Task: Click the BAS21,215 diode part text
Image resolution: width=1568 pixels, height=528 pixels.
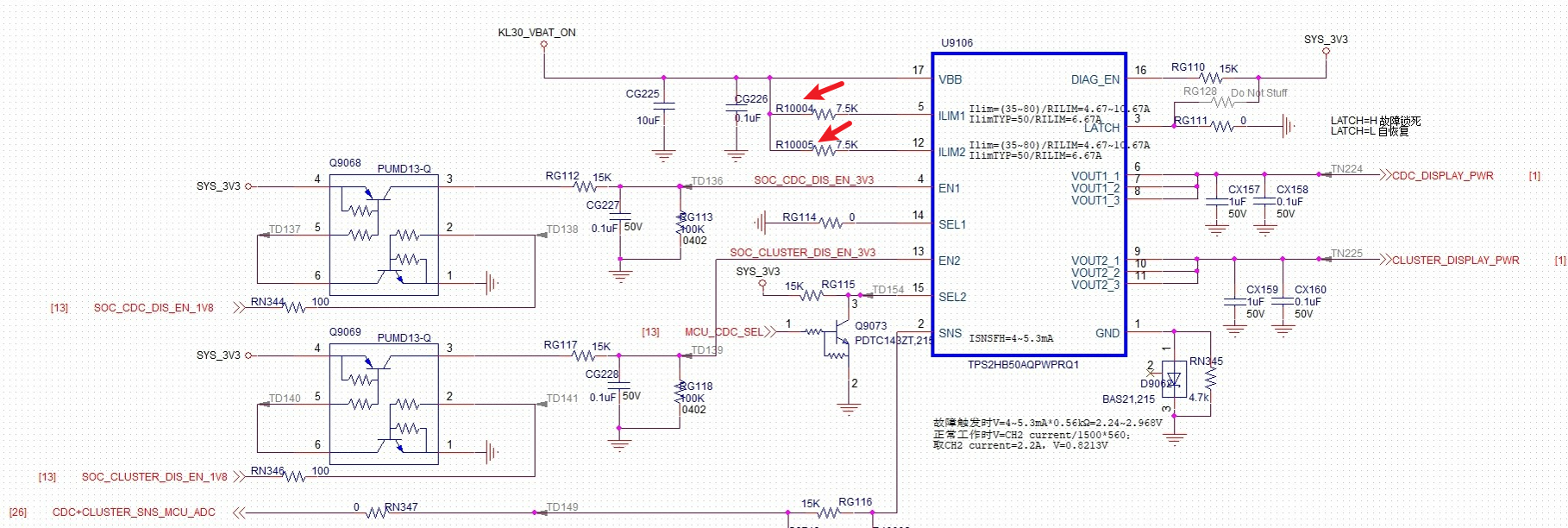Action: [1128, 399]
